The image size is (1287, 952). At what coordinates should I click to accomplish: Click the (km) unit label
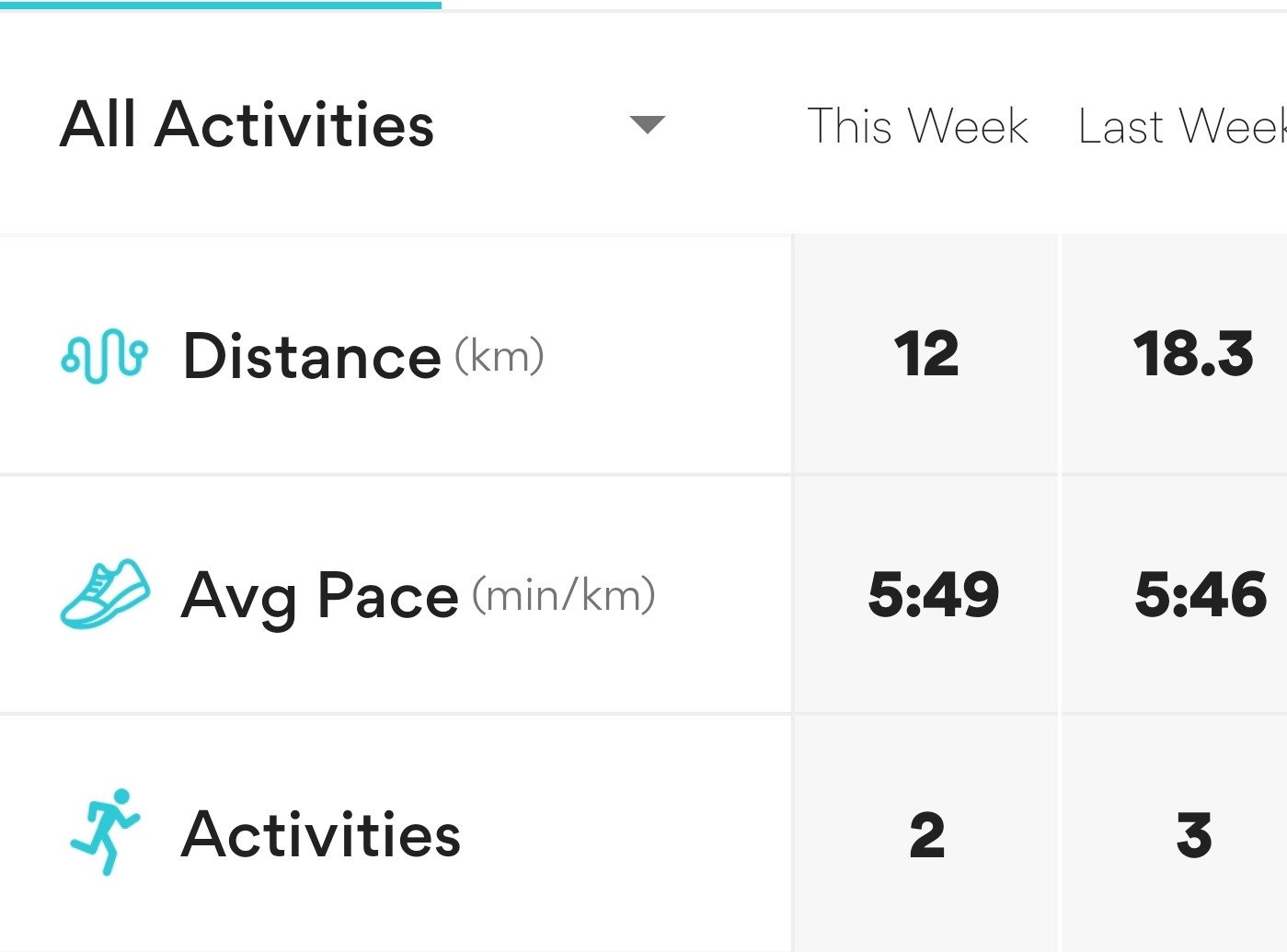[500, 356]
